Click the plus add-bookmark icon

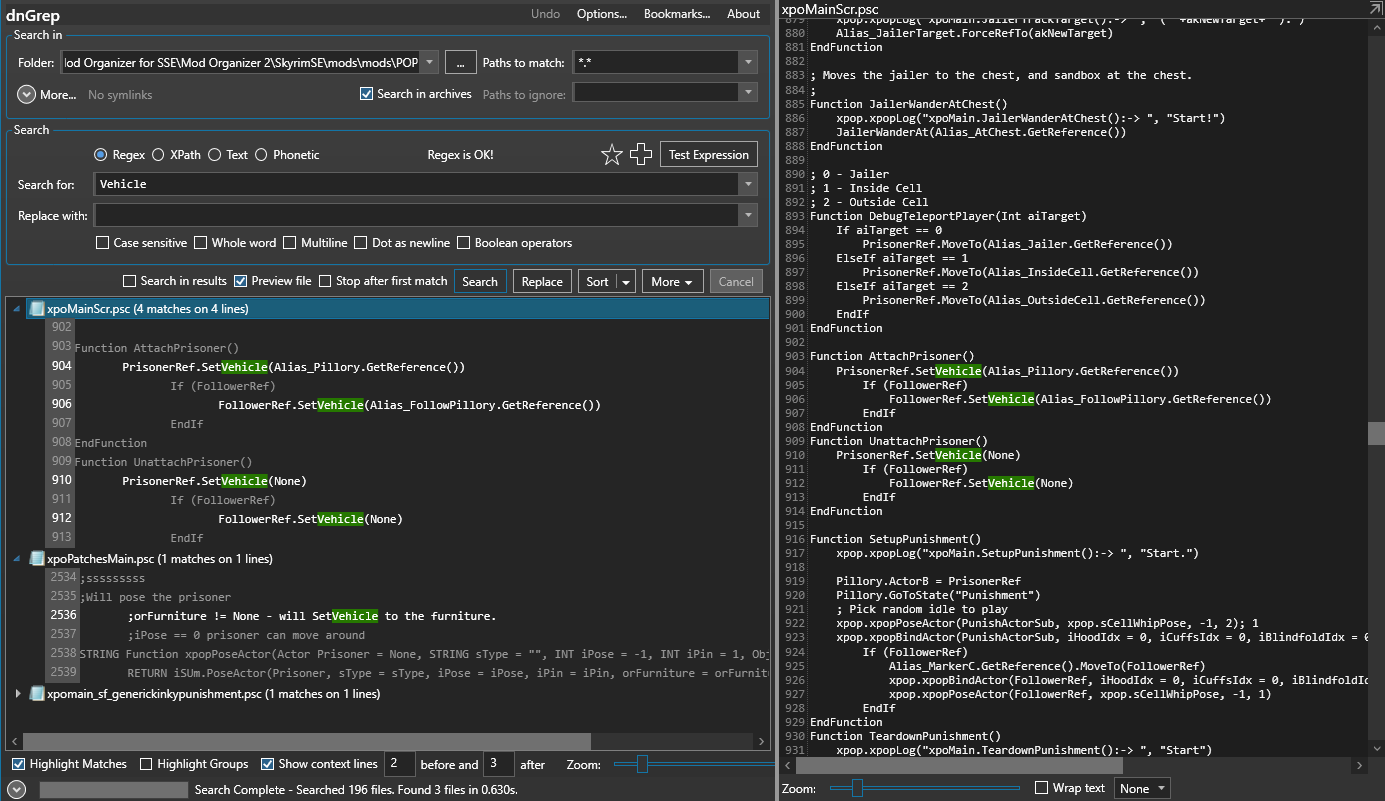point(641,155)
